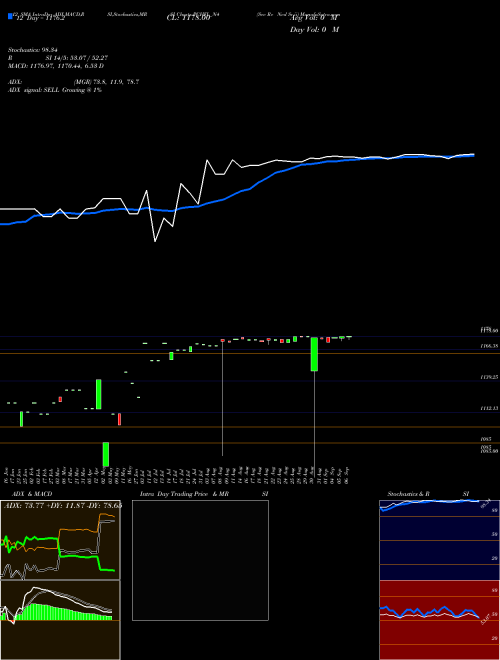
Task: Click the MACD histogram panel with green bars
Action: 60,620
